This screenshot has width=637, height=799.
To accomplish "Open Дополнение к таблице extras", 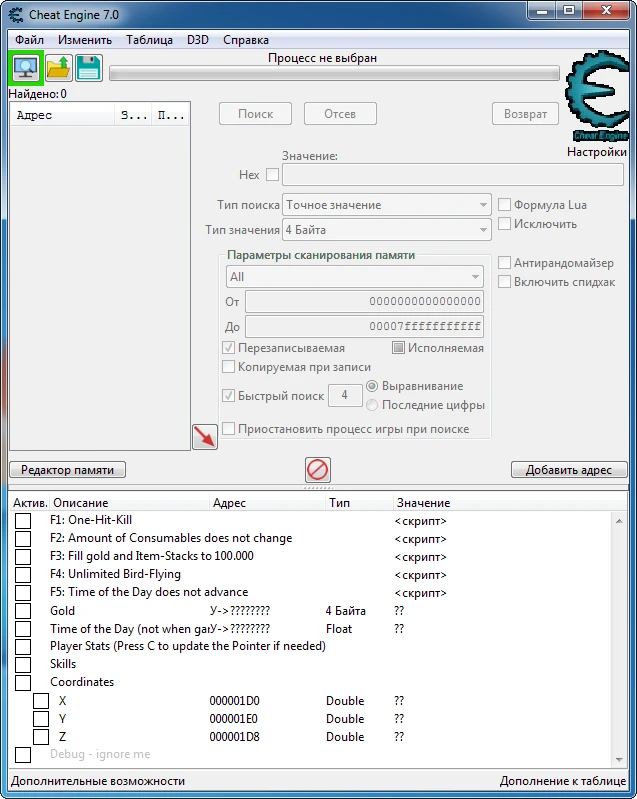I will (x=563, y=781).
